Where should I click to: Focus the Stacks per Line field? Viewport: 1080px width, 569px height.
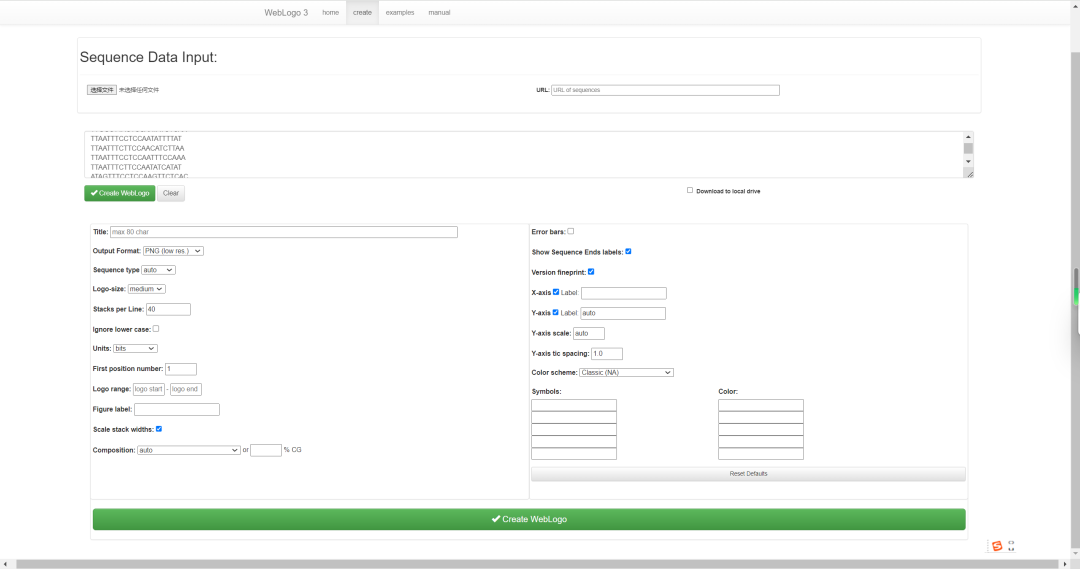pos(168,309)
